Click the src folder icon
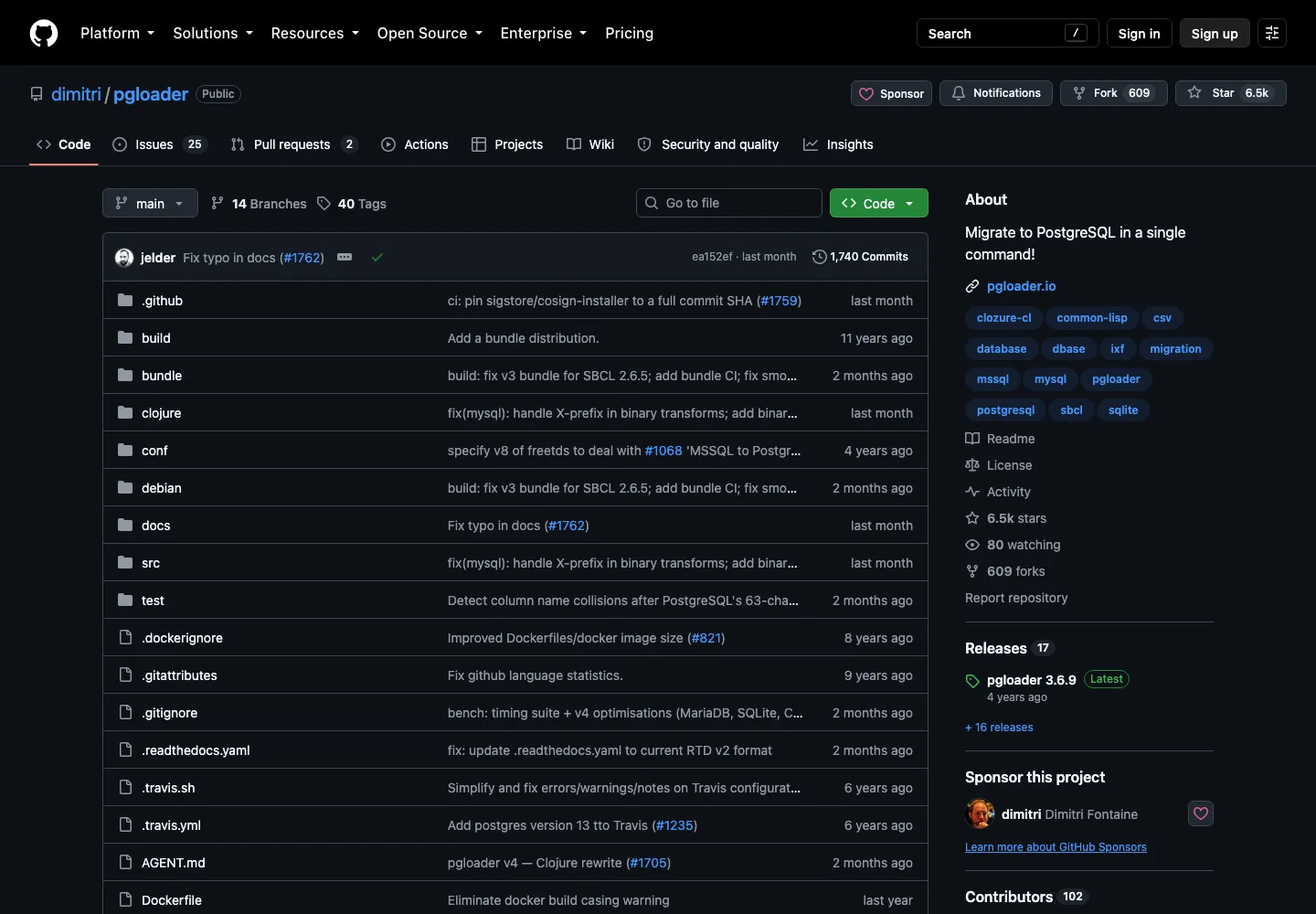The width and height of the screenshot is (1316, 914). (125, 562)
